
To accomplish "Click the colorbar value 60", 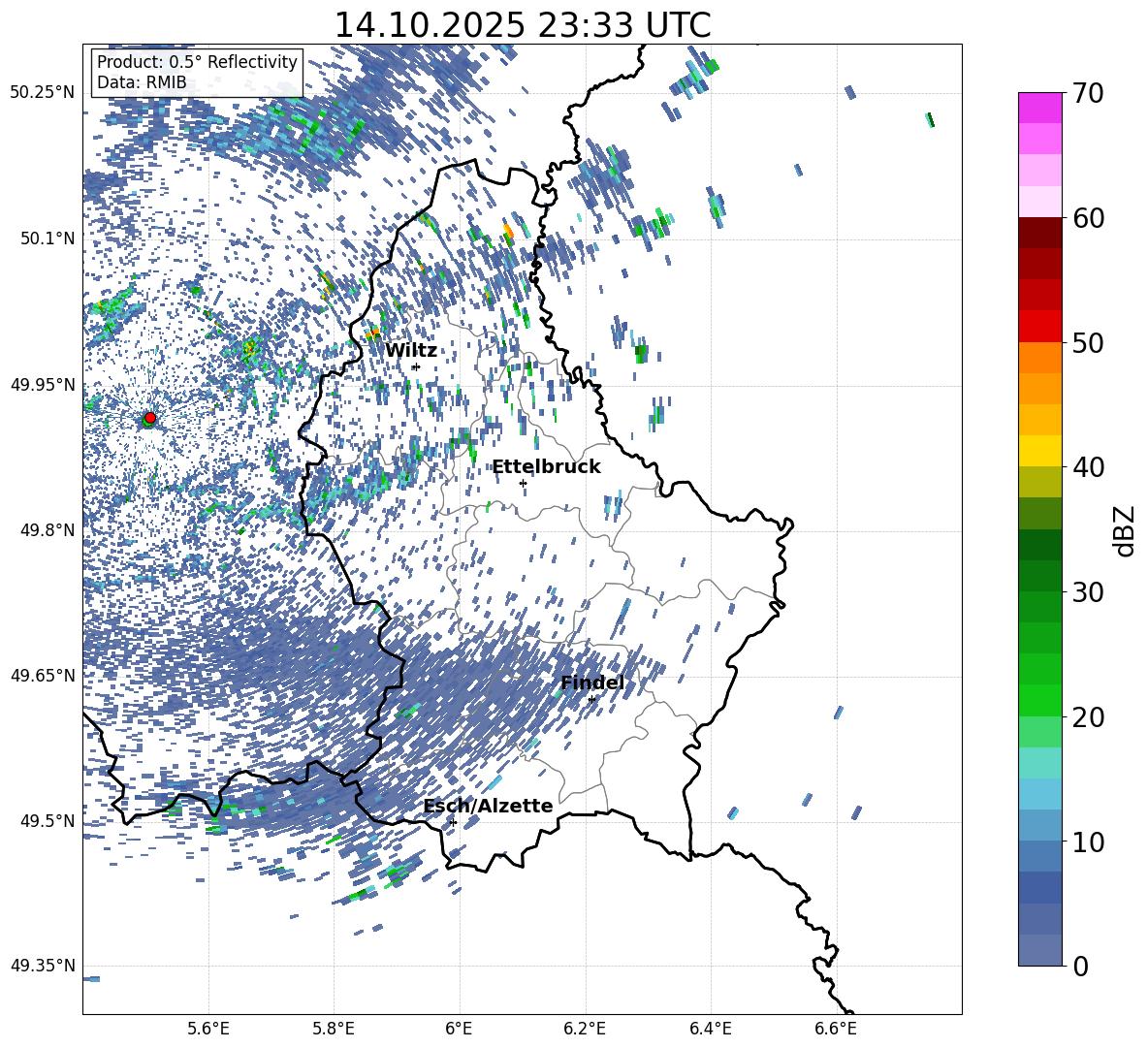I will coord(1088,218).
